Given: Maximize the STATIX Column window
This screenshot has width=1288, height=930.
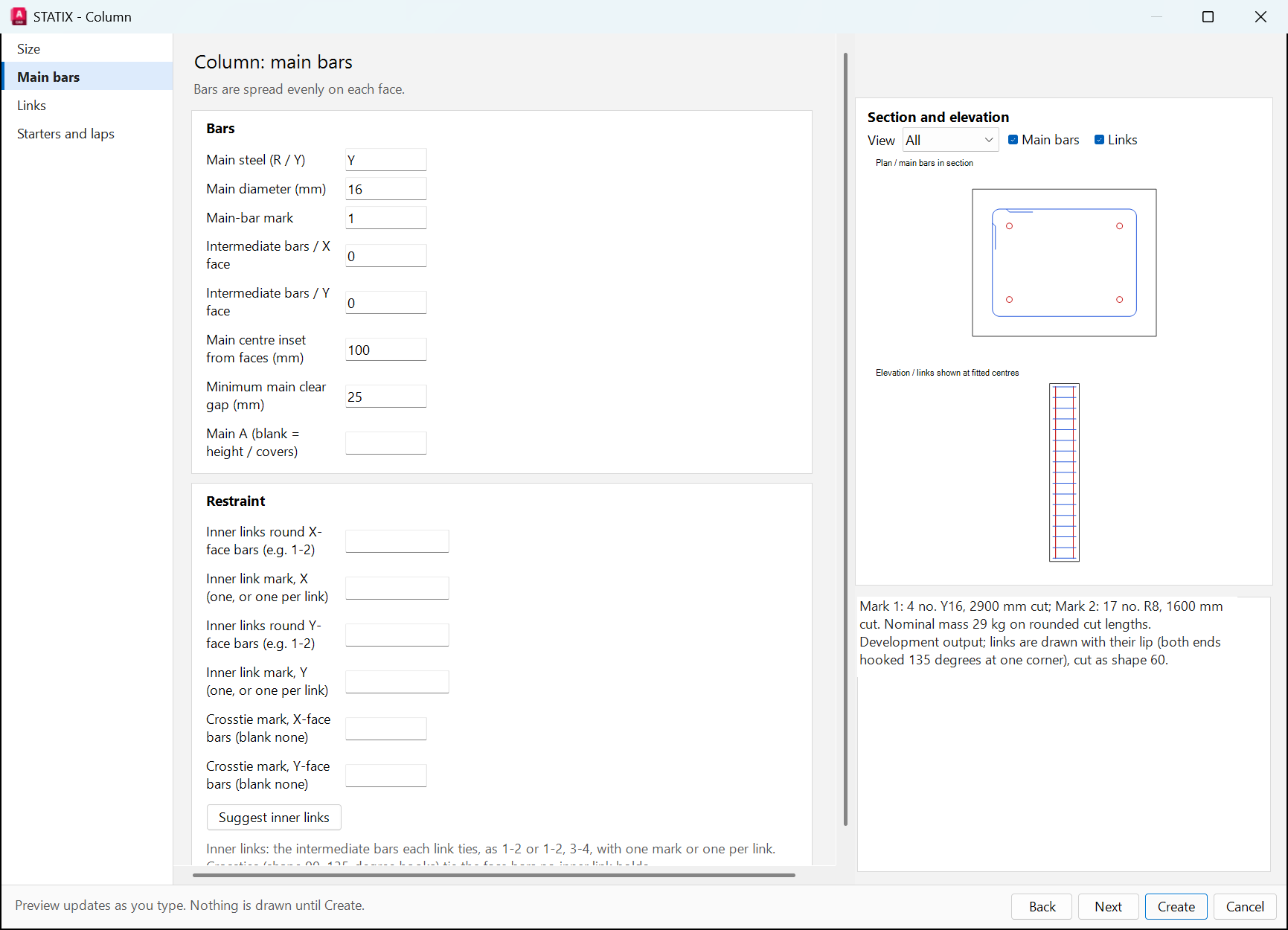Looking at the screenshot, I should click(1208, 16).
